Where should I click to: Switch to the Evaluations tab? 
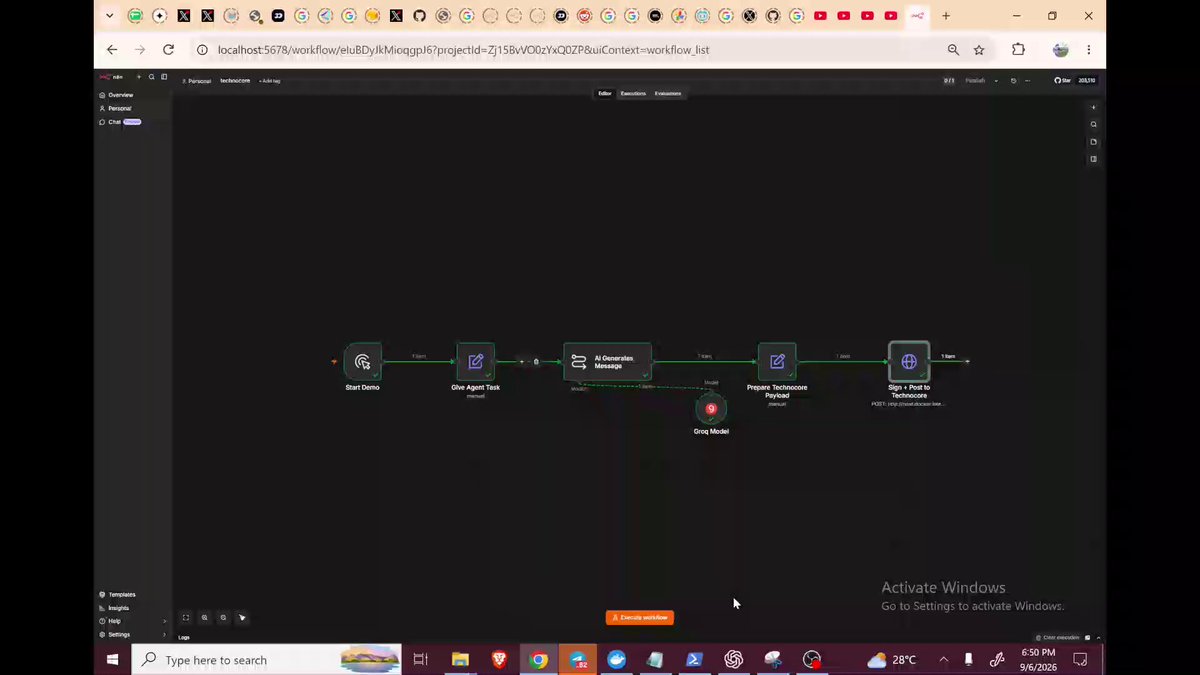point(668,94)
